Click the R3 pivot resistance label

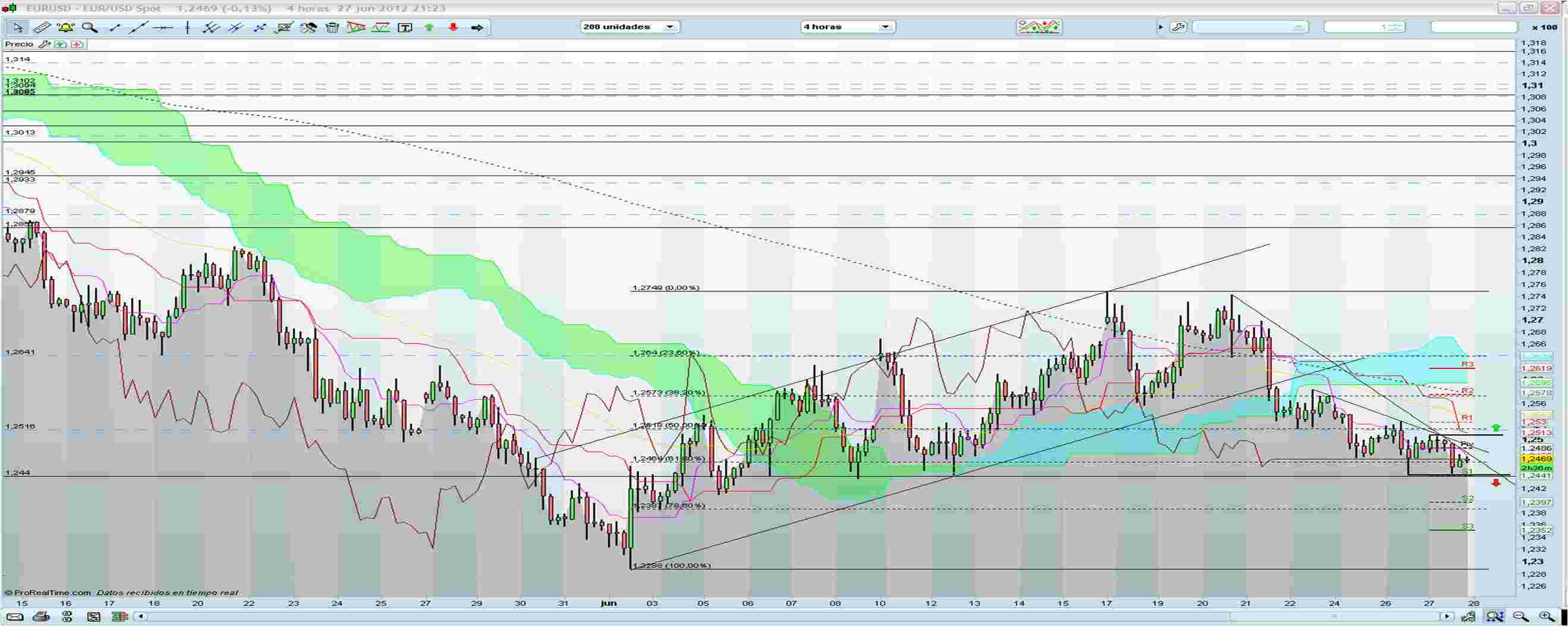click(1468, 364)
